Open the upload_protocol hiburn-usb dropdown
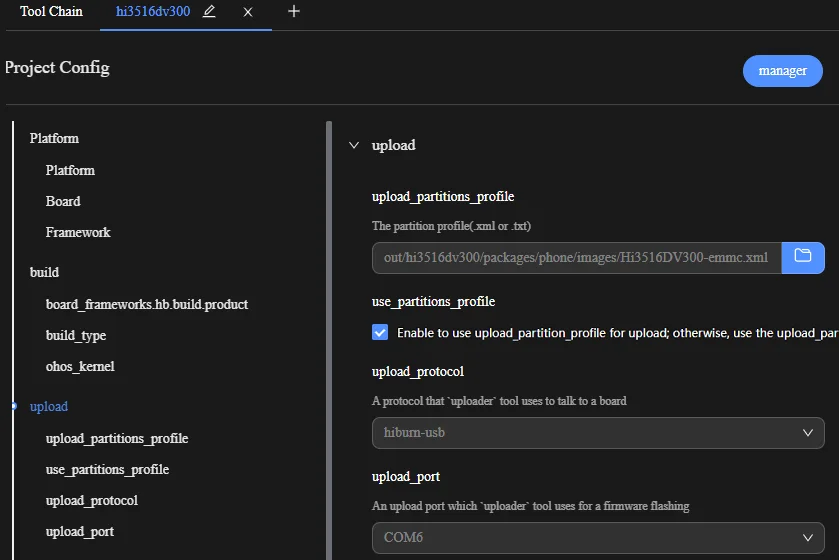This screenshot has height=560, width=839. click(x=598, y=433)
